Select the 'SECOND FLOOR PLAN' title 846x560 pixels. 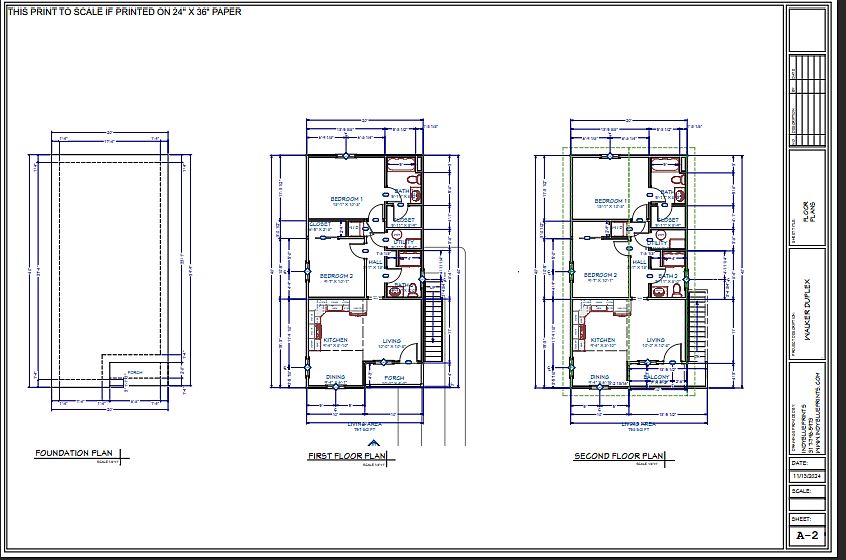coord(618,456)
